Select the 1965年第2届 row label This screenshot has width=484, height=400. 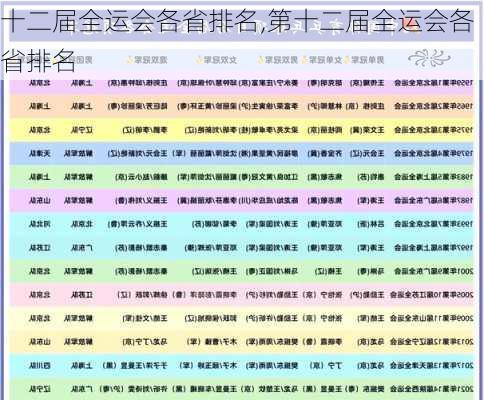point(433,106)
